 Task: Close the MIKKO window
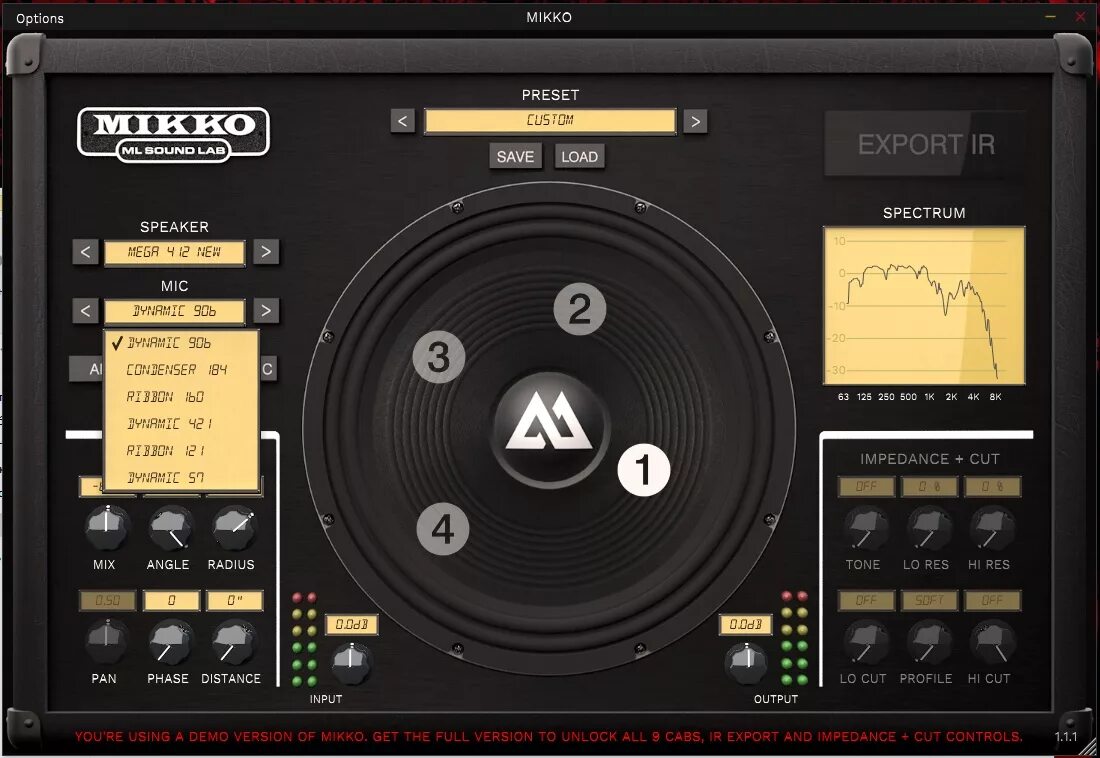(x=1080, y=16)
